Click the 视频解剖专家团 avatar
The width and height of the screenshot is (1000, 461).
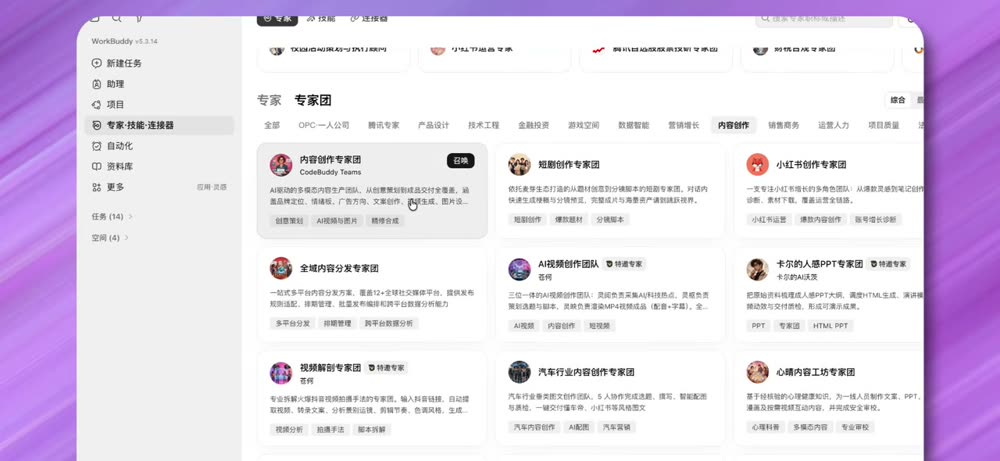[x=281, y=373]
